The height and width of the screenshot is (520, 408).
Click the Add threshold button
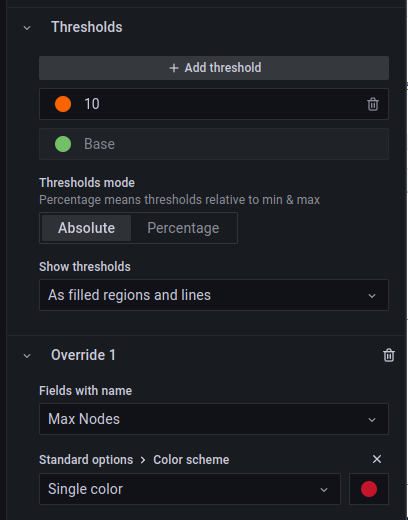point(214,68)
